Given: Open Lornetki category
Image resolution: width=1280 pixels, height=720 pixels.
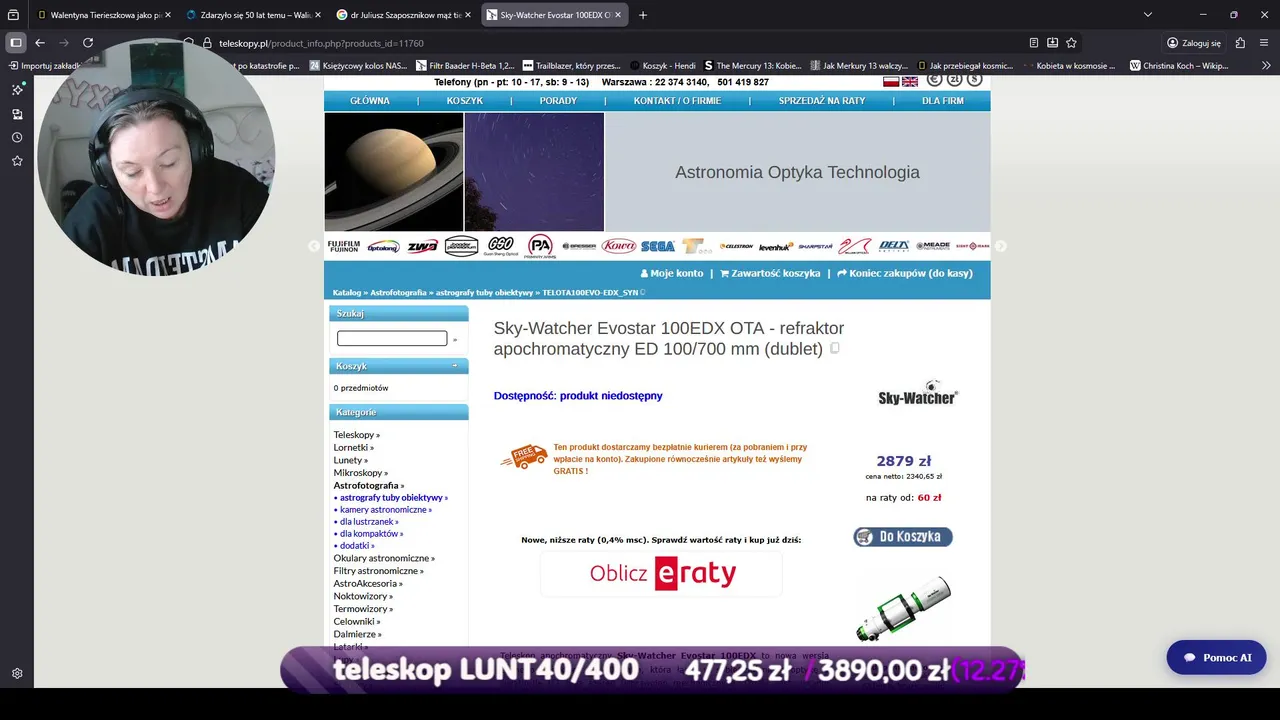Looking at the screenshot, I should (354, 448).
